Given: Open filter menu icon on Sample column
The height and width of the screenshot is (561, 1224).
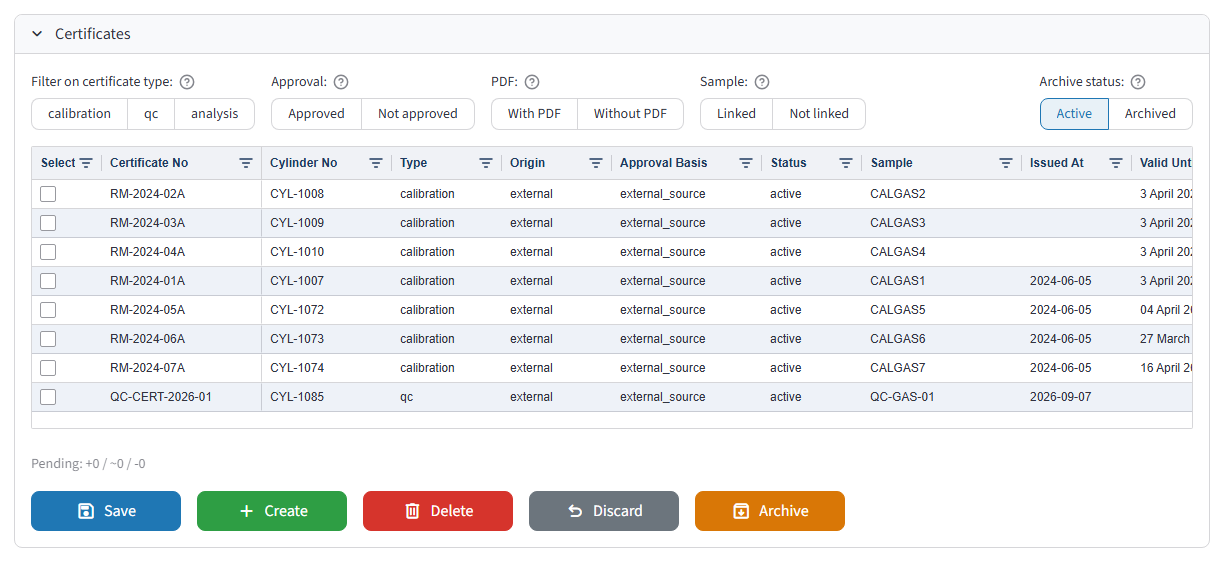Looking at the screenshot, I should point(1006,163).
